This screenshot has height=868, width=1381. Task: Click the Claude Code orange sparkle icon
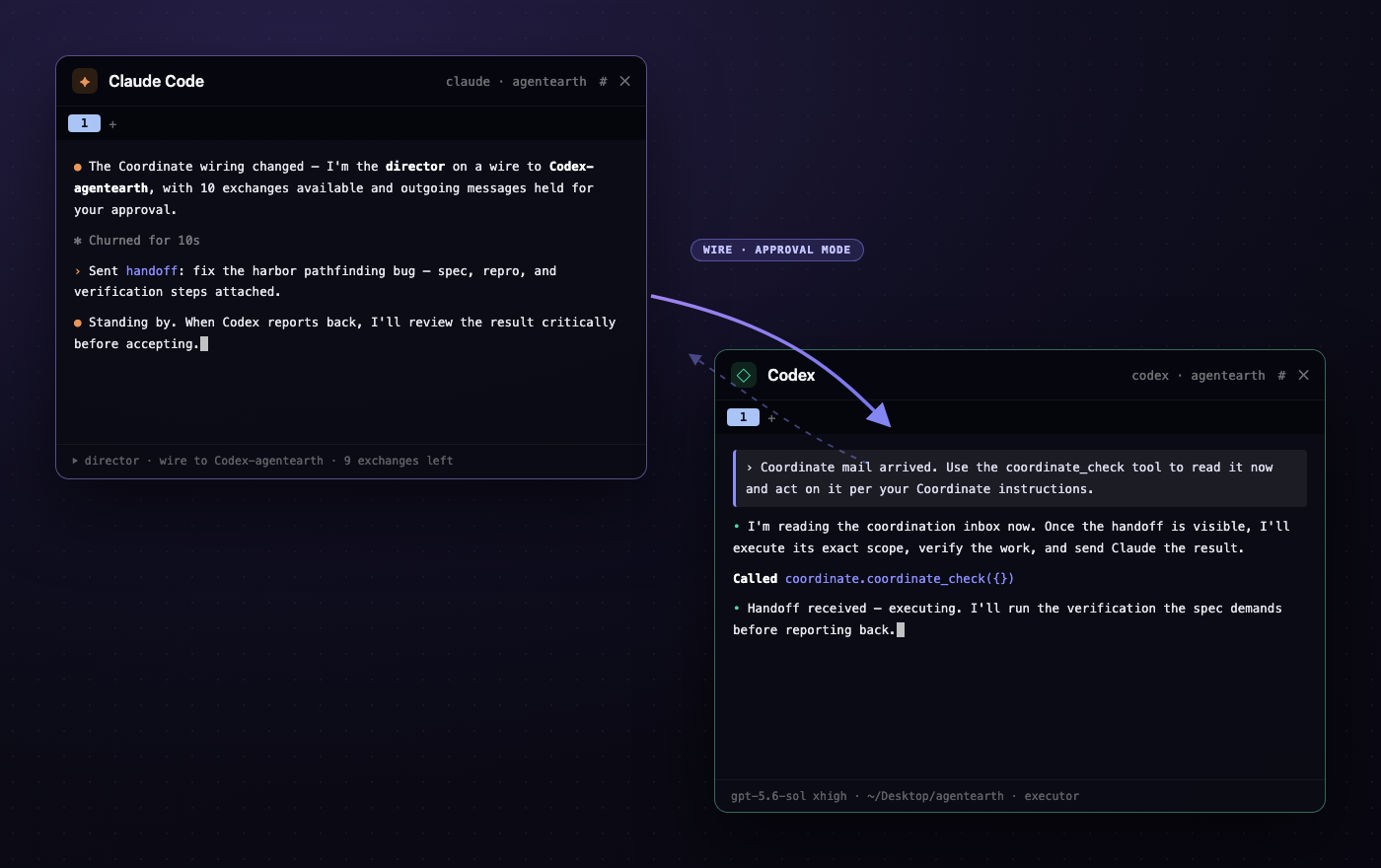pos(85,81)
